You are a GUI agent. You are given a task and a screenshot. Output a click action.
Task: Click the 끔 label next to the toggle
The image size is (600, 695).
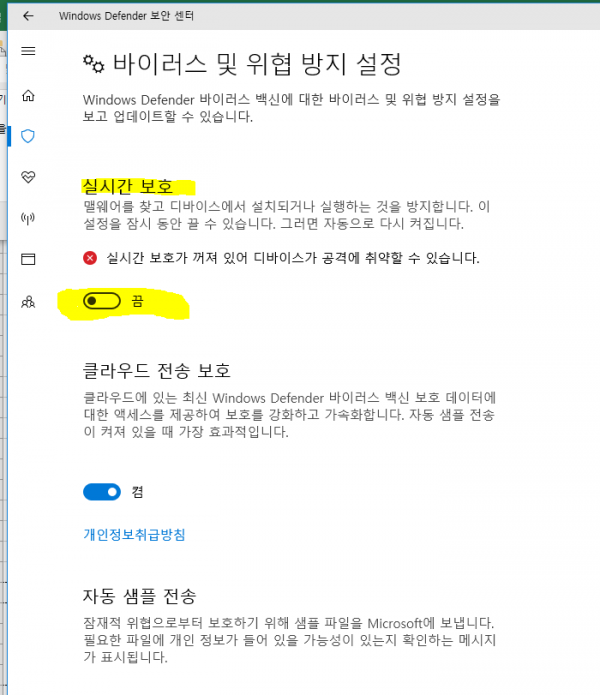[x=137, y=301]
